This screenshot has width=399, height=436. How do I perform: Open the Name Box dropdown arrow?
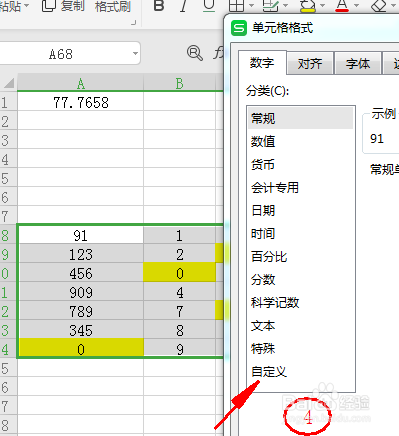point(135,53)
